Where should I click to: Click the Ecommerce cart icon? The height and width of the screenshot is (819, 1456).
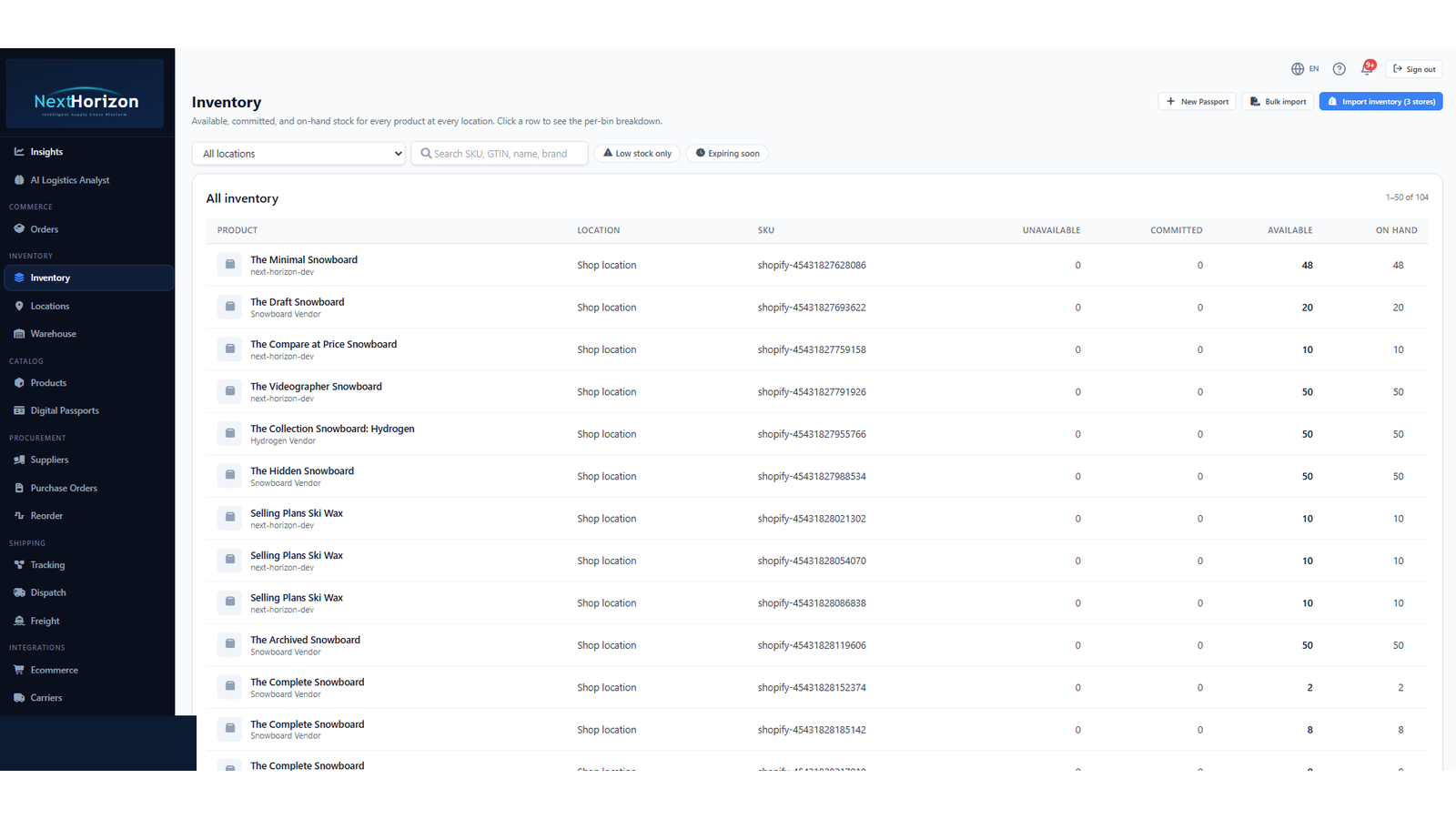19,670
